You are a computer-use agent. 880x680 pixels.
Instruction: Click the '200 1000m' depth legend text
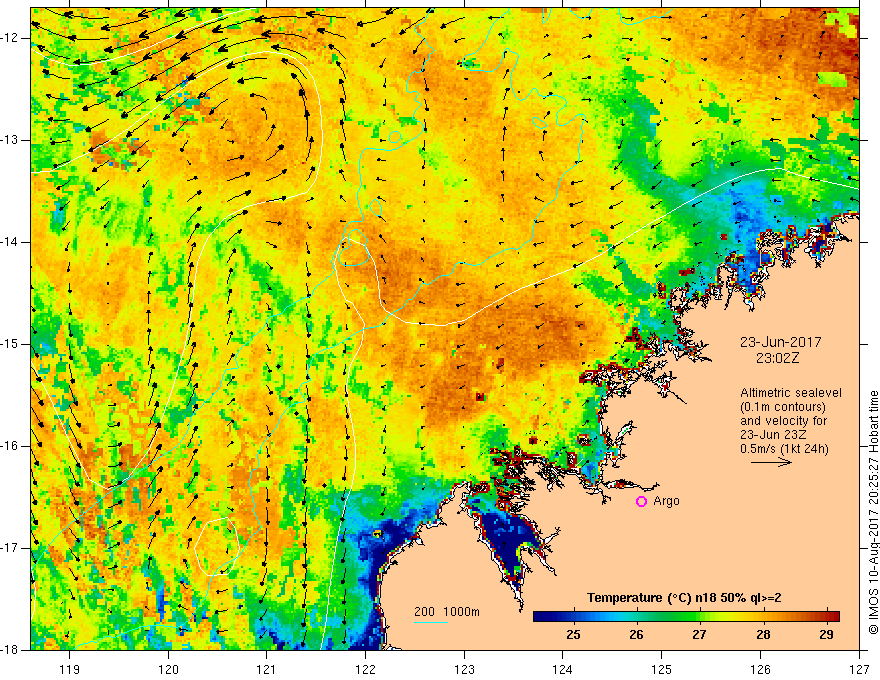click(447, 612)
